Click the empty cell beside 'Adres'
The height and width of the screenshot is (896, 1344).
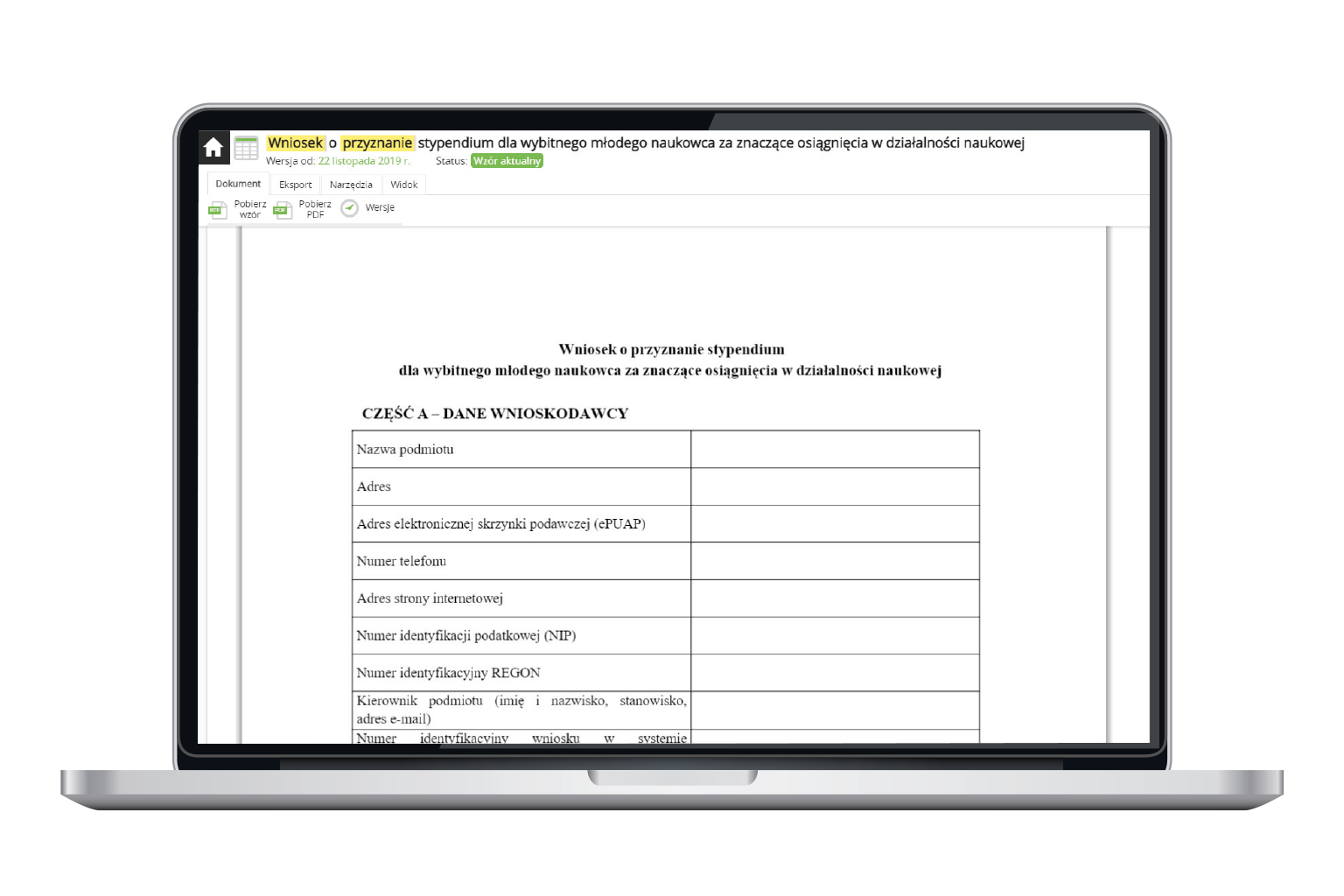pos(835,486)
